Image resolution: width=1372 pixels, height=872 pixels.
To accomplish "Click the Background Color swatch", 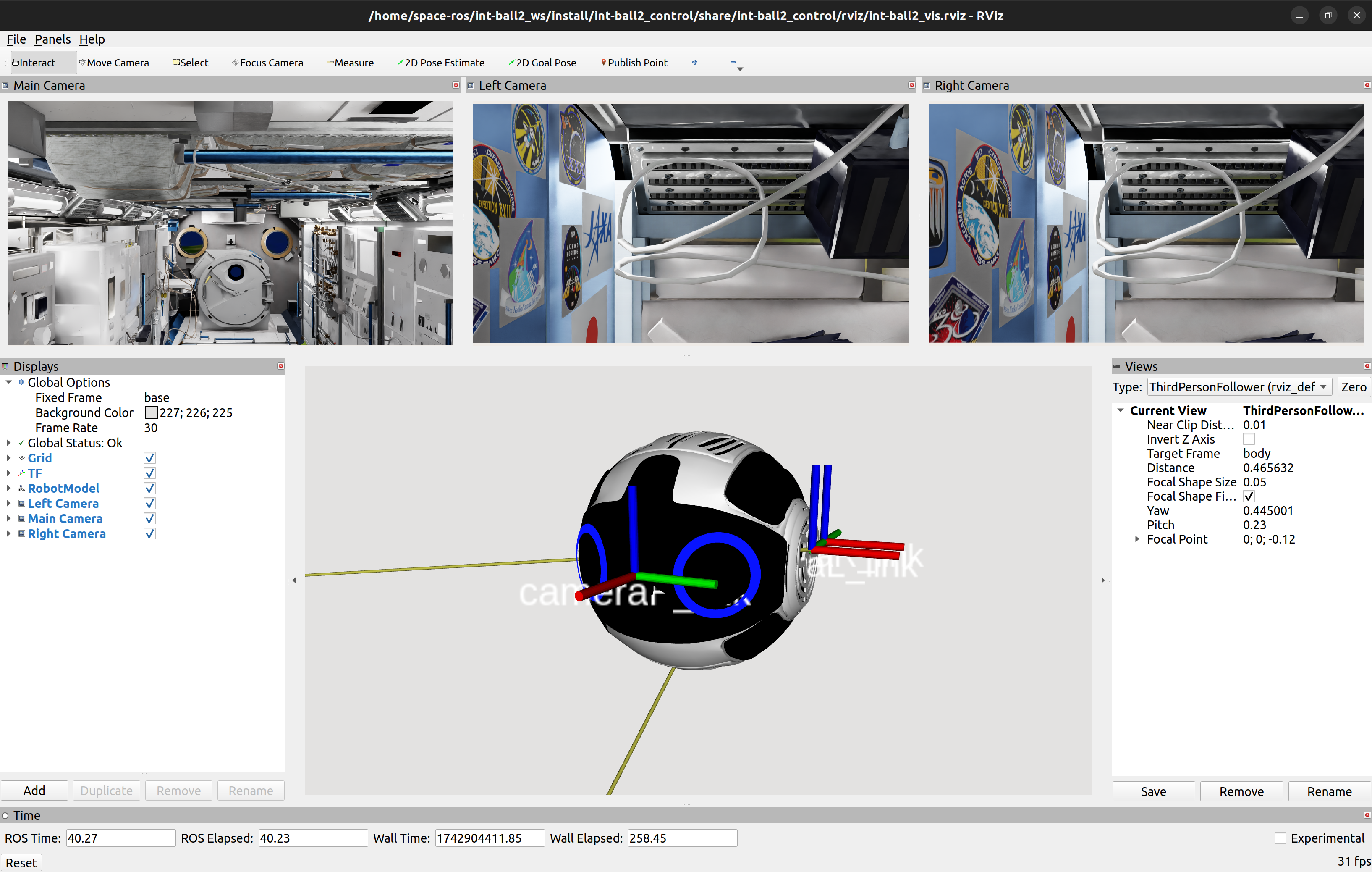I will pos(151,412).
